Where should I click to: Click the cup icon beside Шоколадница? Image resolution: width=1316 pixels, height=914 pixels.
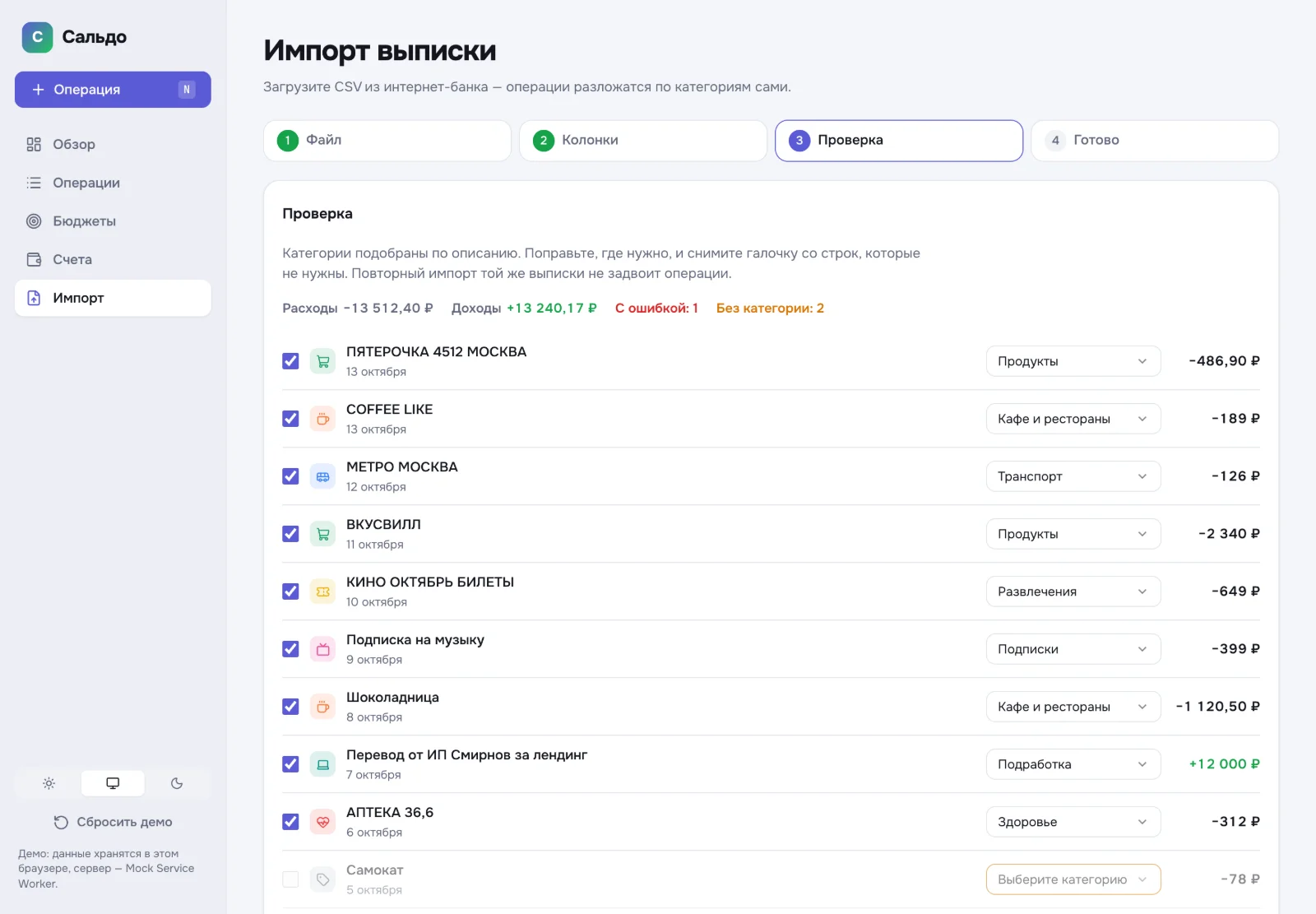click(323, 707)
